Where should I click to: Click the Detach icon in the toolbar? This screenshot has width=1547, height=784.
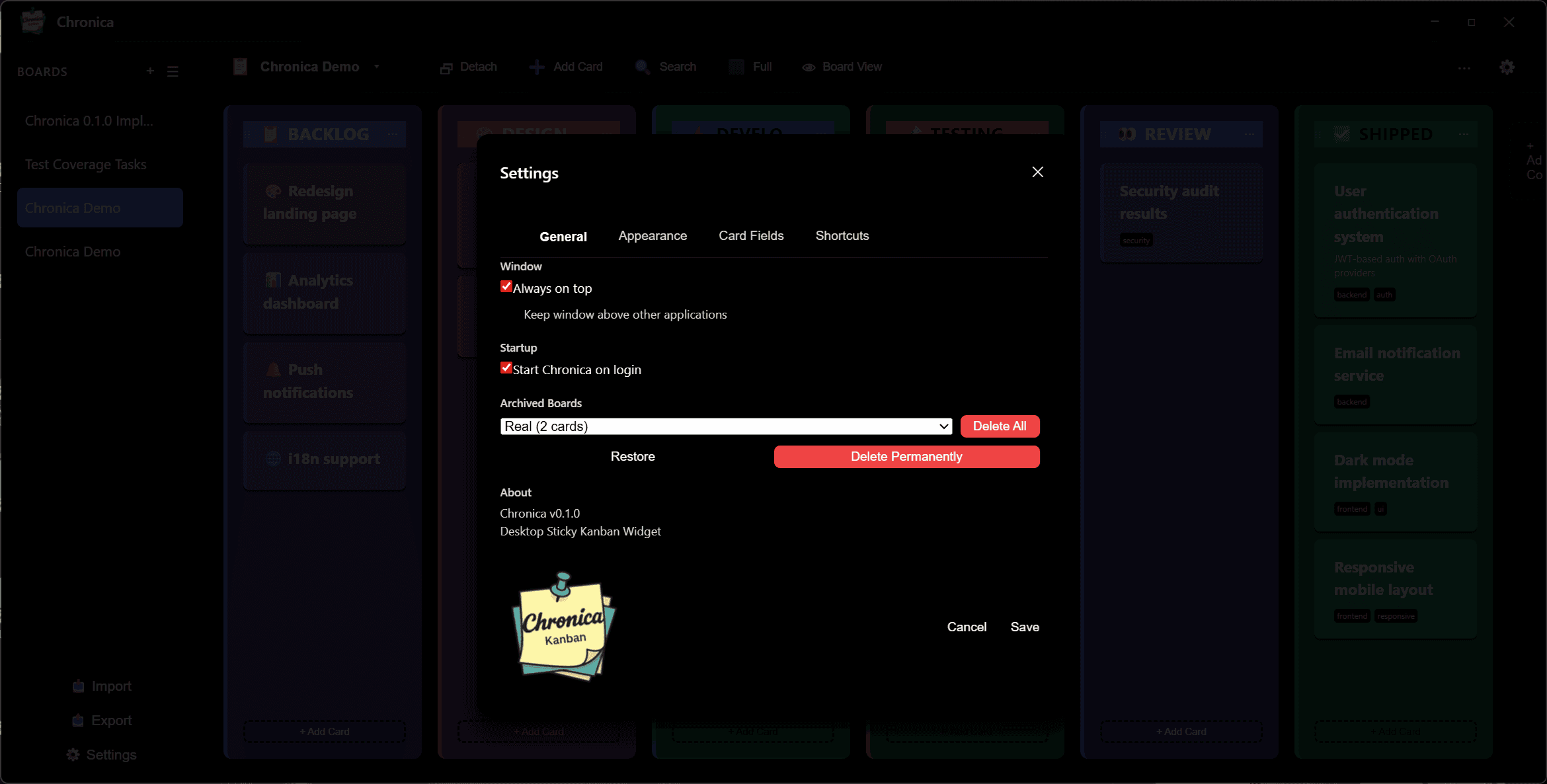point(446,67)
